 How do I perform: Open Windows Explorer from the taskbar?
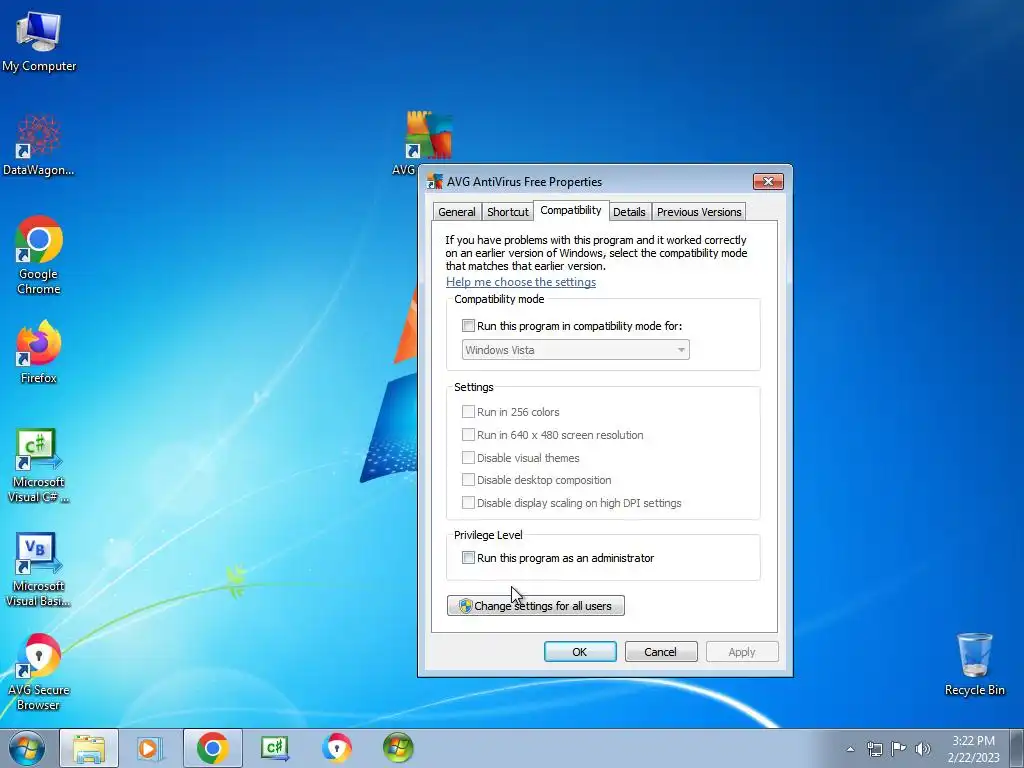coord(89,748)
